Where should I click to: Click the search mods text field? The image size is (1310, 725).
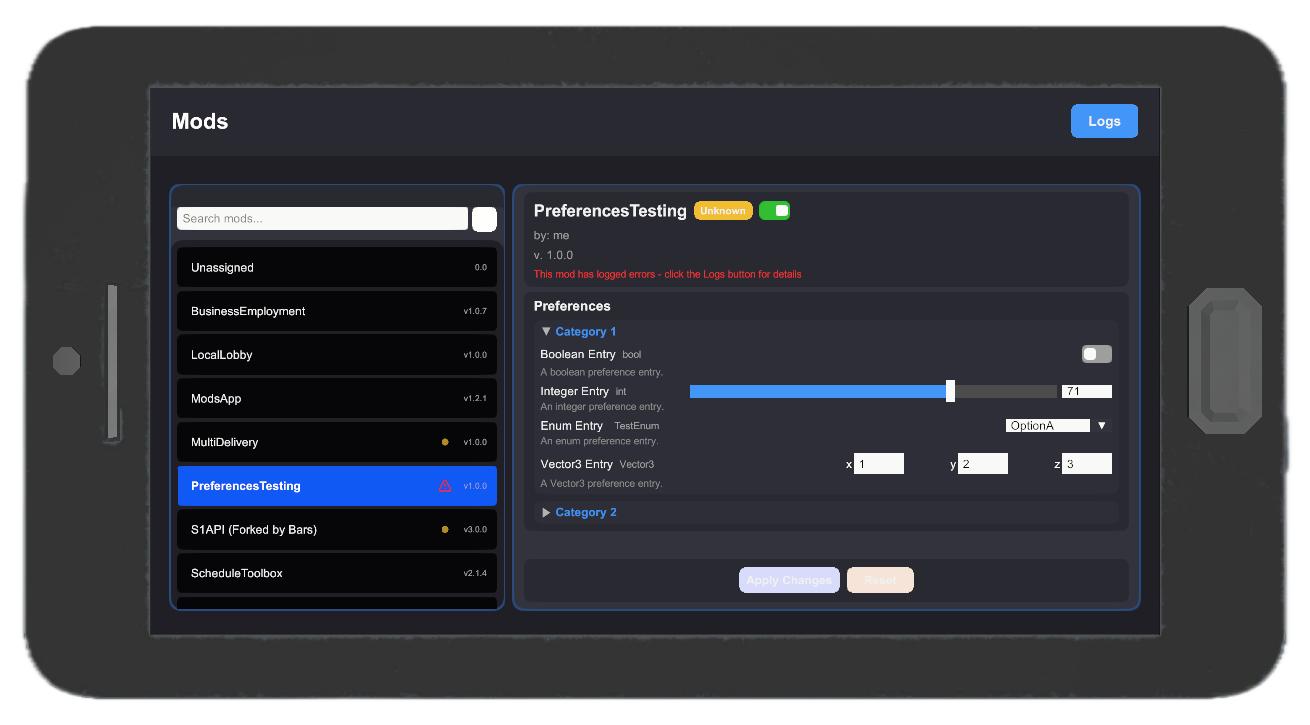[322, 218]
